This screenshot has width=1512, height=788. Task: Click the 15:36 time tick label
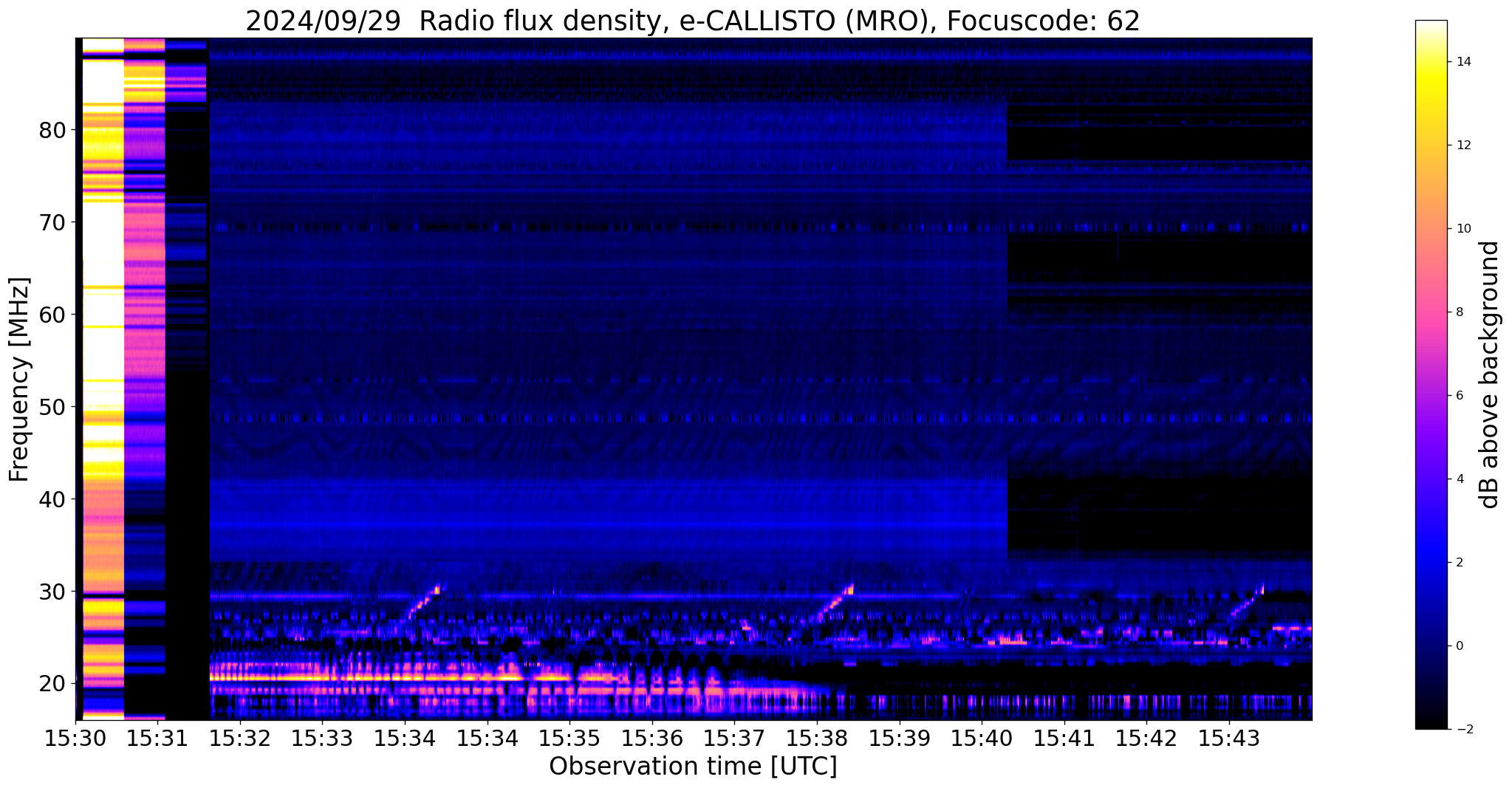tap(651, 738)
